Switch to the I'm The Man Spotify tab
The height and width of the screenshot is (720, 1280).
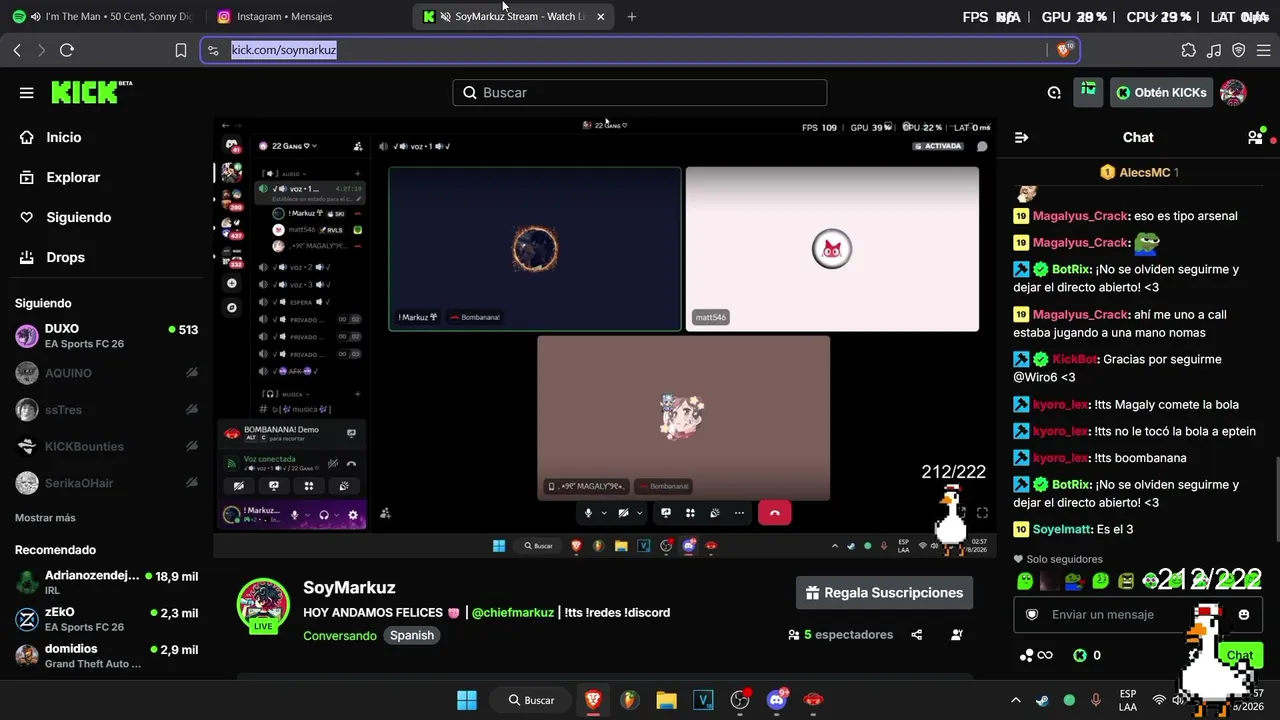[x=104, y=16]
